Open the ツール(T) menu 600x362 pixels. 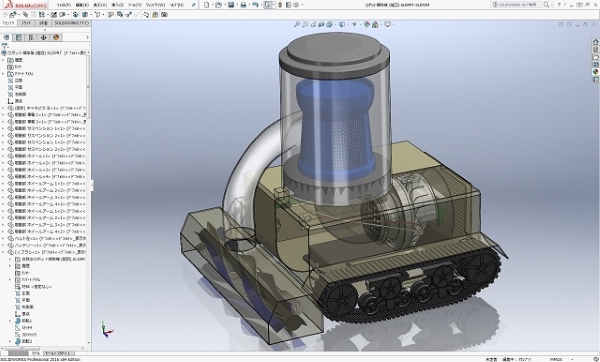(134, 5)
